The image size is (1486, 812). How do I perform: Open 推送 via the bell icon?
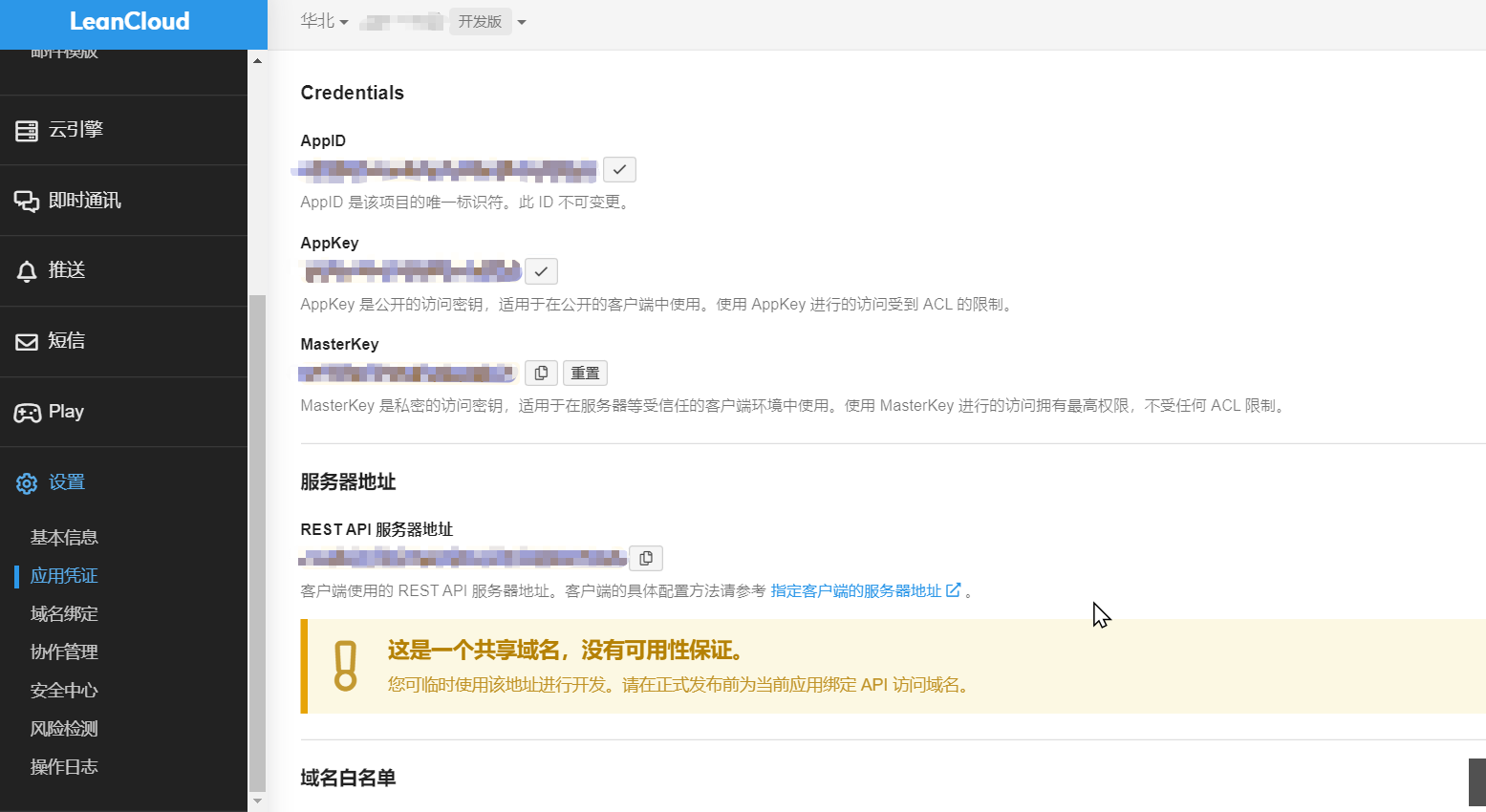coord(27,270)
